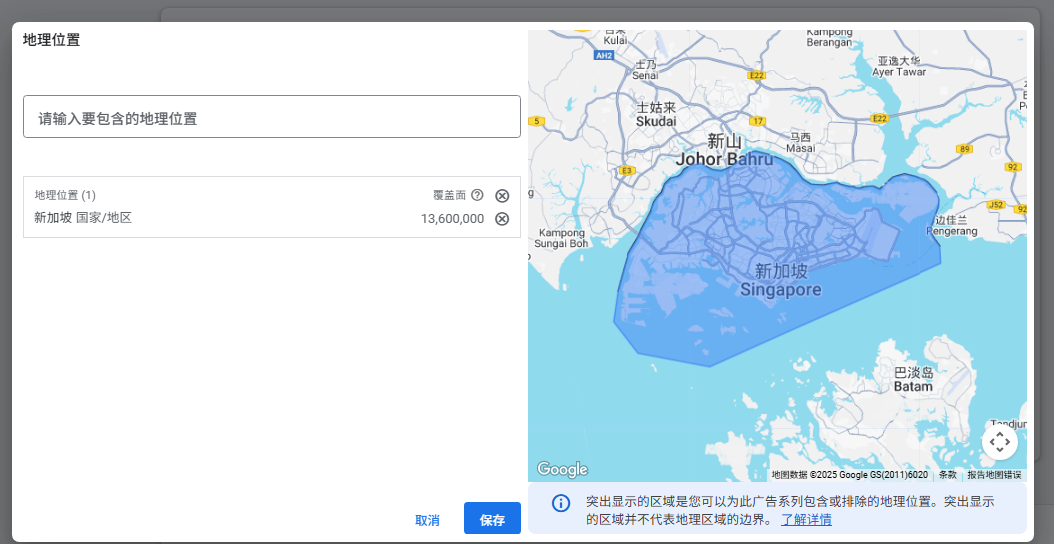Viewport: 1054px width, 544px height.
Task: Click the Google logo on the map
Action: [x=562, y=469]
